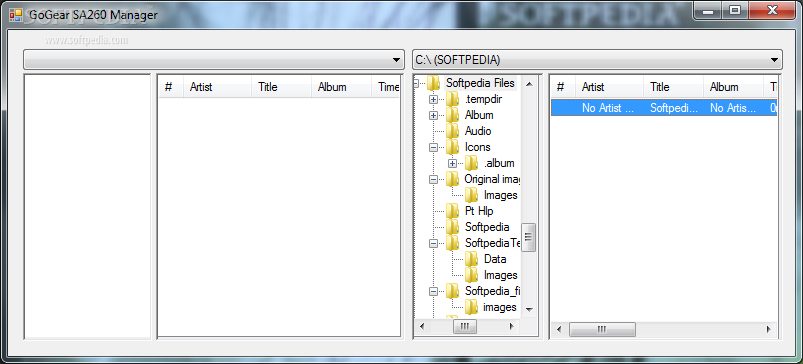Select the Data subfolder
Viewport: 803px width, 364px height.
[495, 259]
